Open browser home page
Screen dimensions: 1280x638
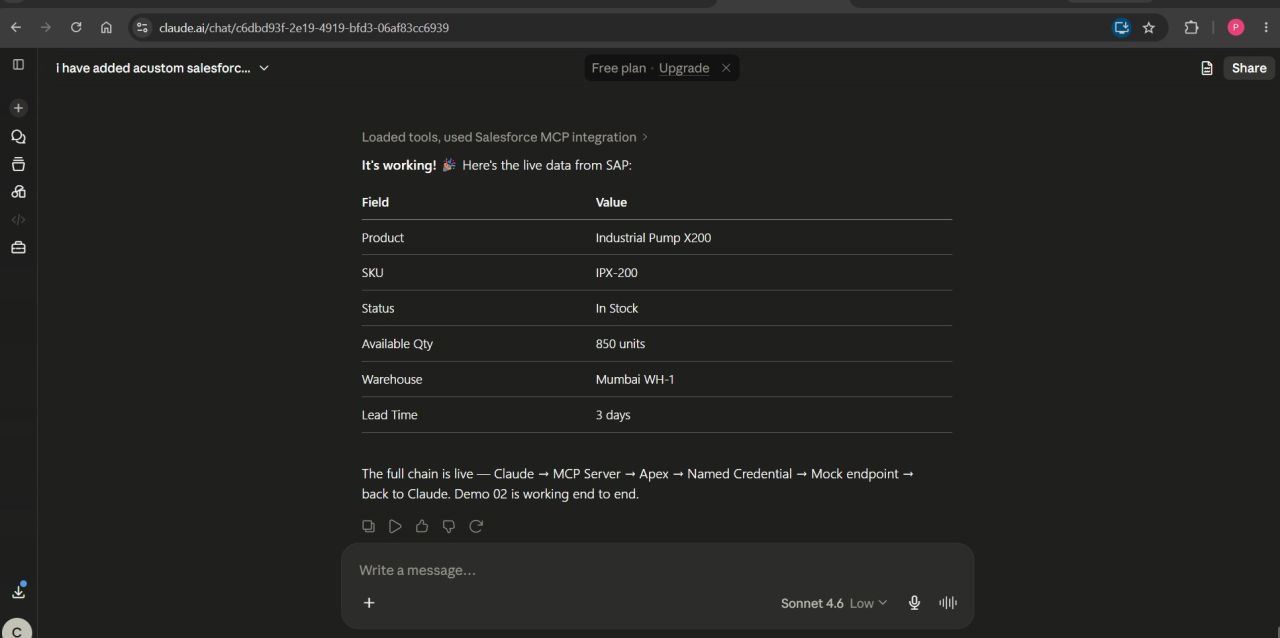[x=106, y=28]
